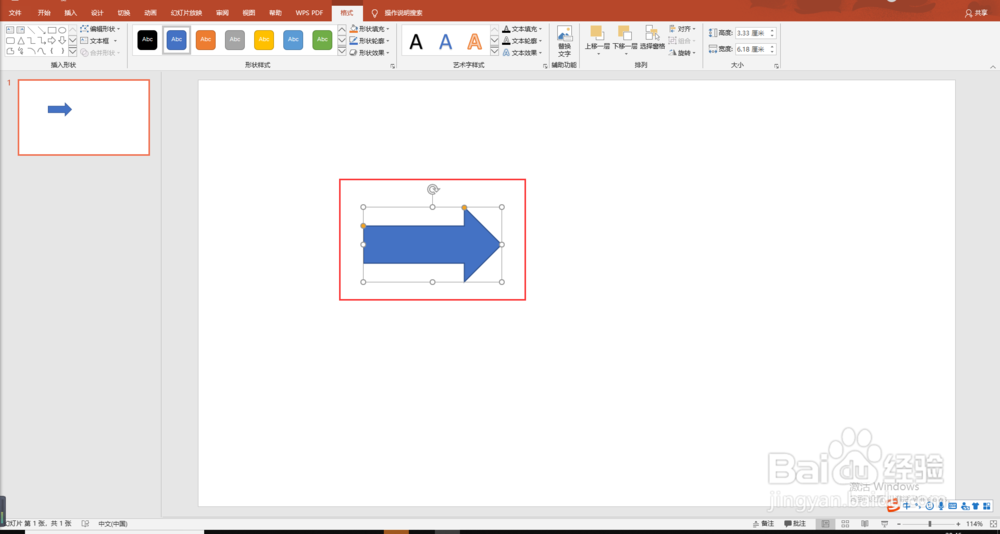This screenshot has height=534, width=1000.
Task: Expand the WordArt styles gallery
Action: [494, 52]
